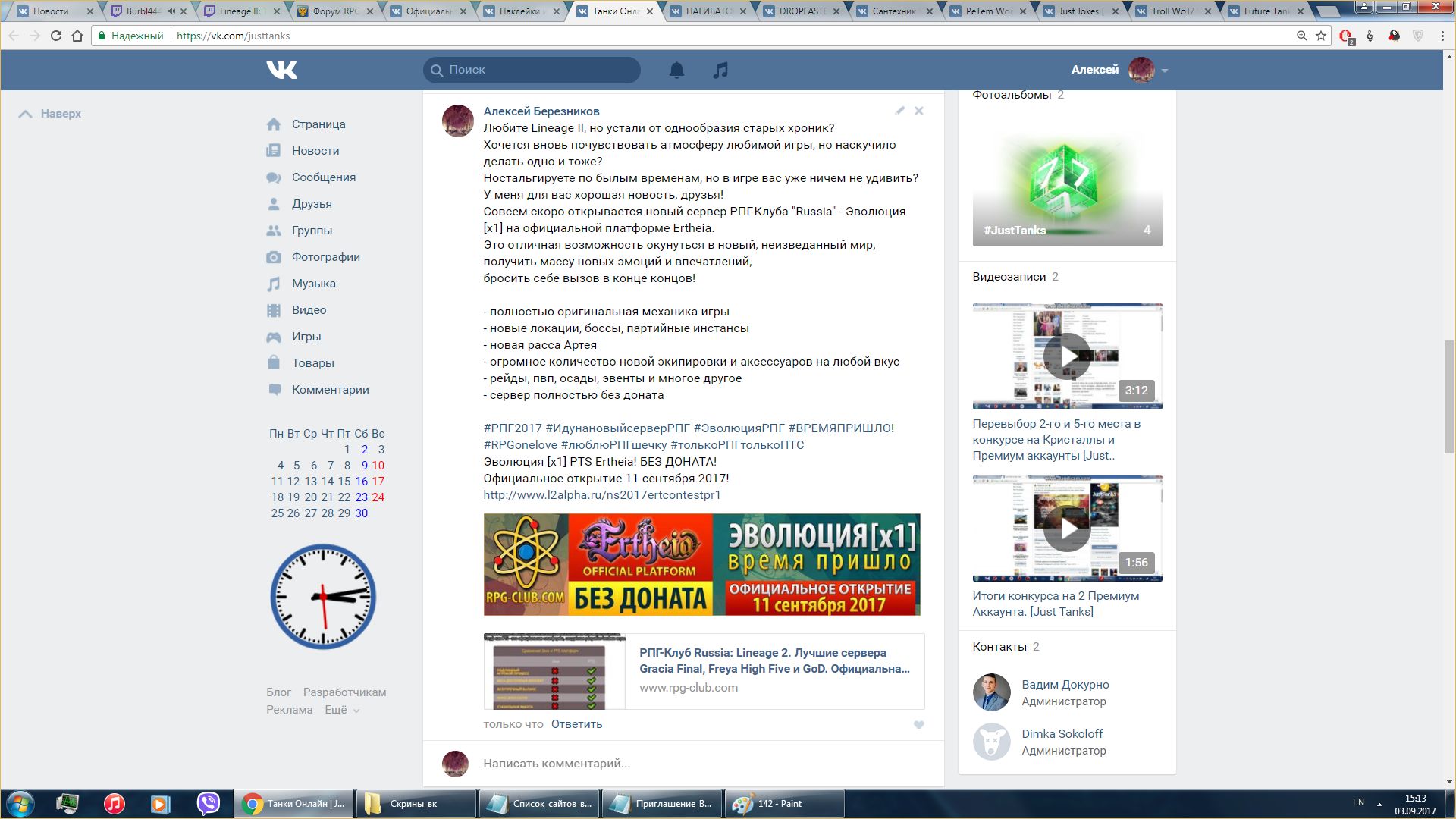Screen dimensions: 1456x819
Task: Open notifications bell icon
Action: click(676, 70)
